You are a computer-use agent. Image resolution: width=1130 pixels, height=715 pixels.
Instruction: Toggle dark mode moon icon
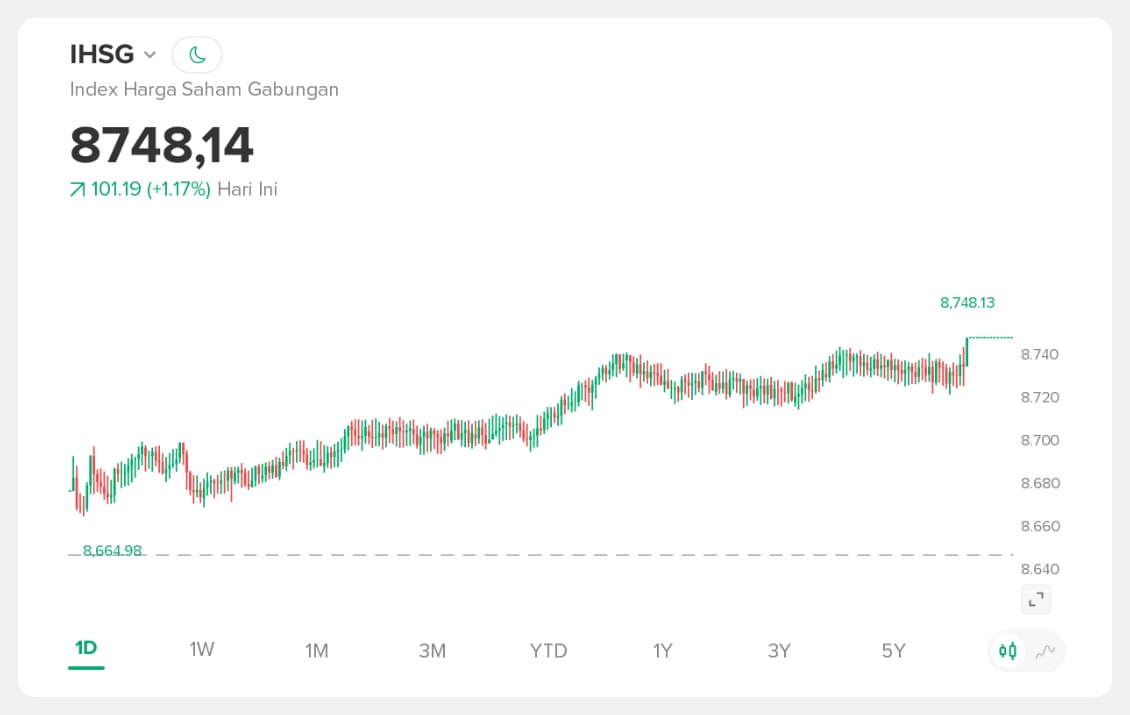click(197, 54)
